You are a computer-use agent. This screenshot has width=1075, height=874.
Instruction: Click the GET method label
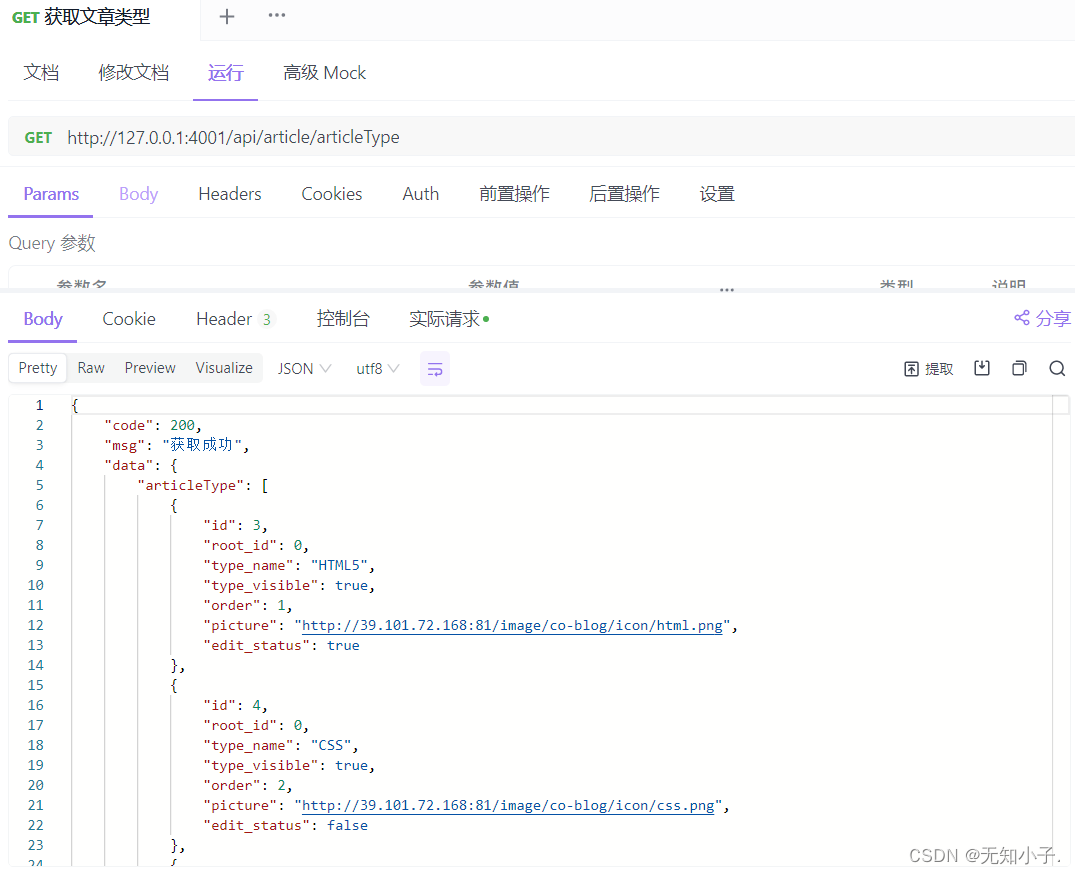[38, 138]
